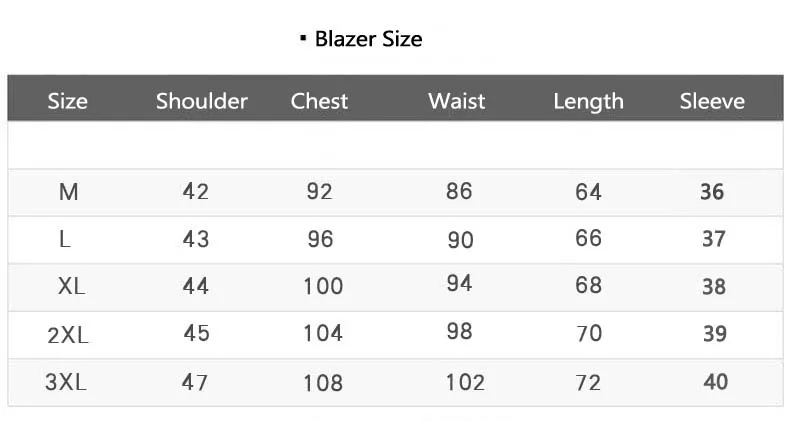The image size is (790, 421).
Task: Click the 3XL size row label
Action: pos(66,382)
